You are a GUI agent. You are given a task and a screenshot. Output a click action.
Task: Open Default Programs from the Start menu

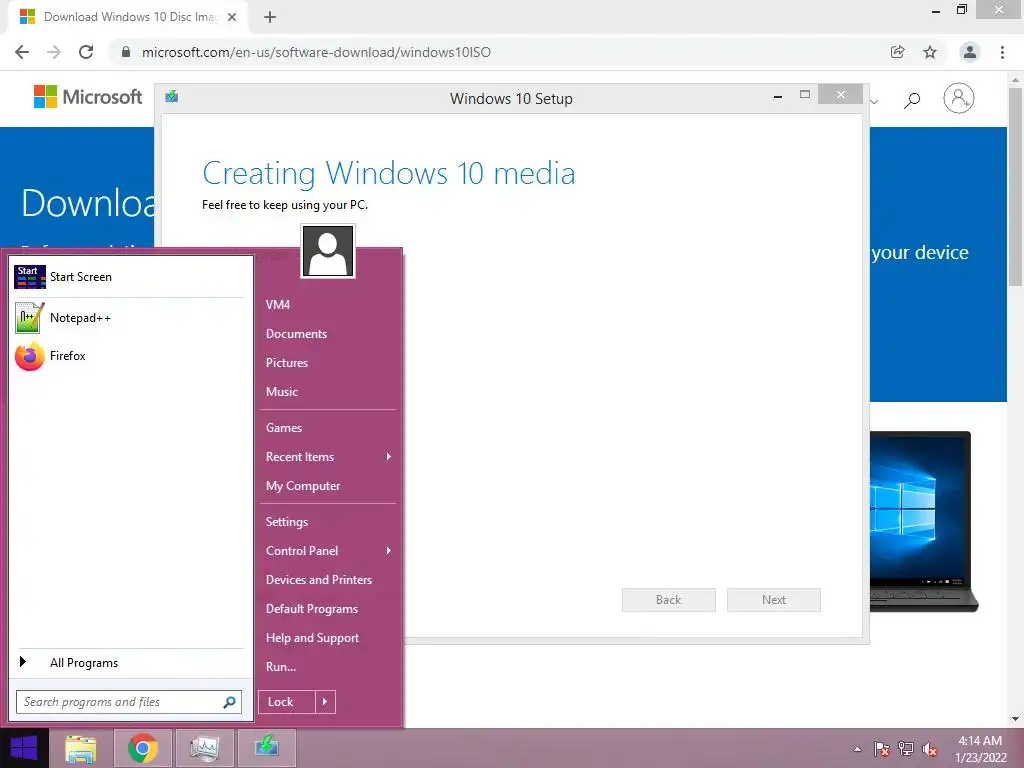(x=312, y=609)
